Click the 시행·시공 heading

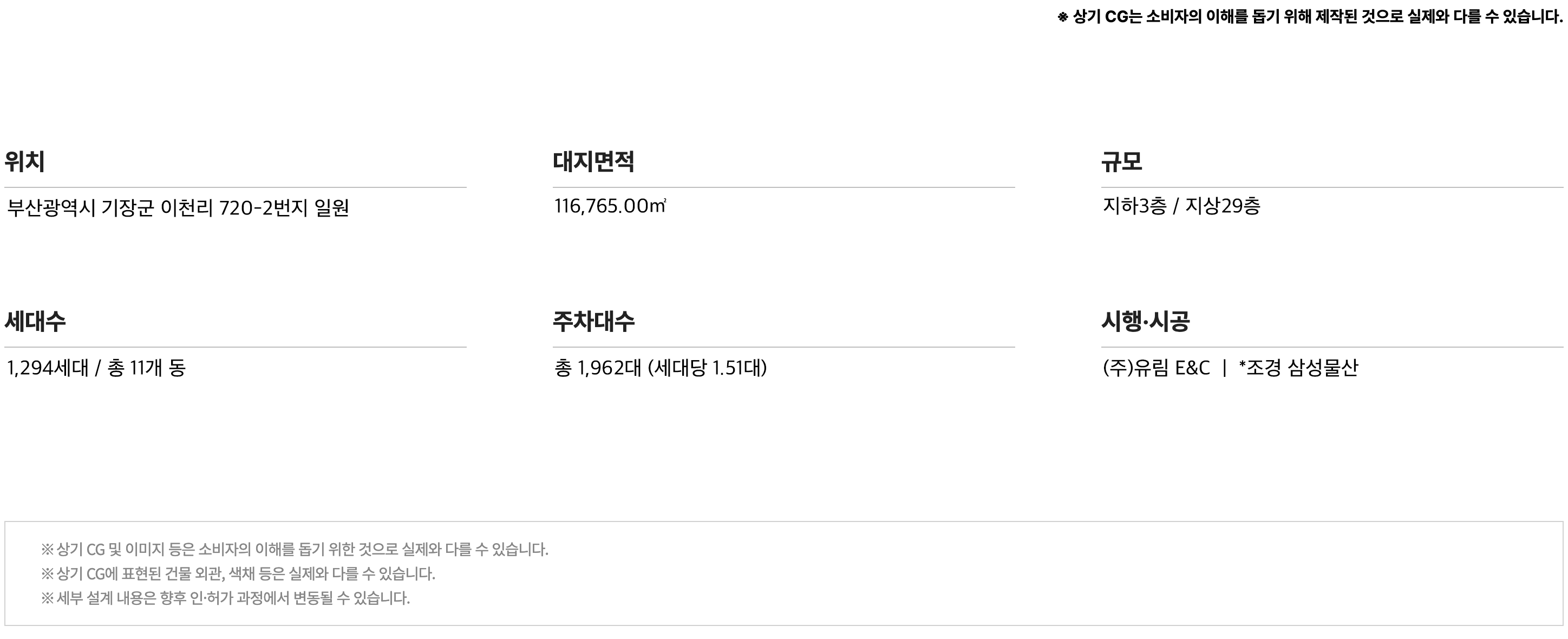pyautogui.click(x=1146, y=321)
